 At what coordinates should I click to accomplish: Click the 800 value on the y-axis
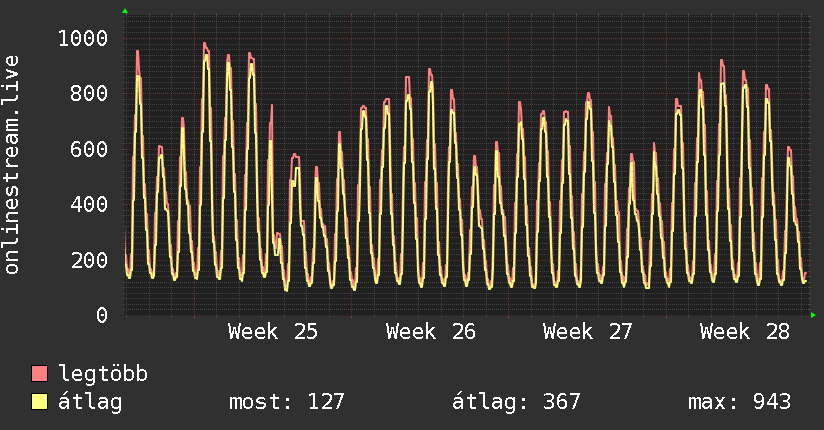click(x=89, y=94)
